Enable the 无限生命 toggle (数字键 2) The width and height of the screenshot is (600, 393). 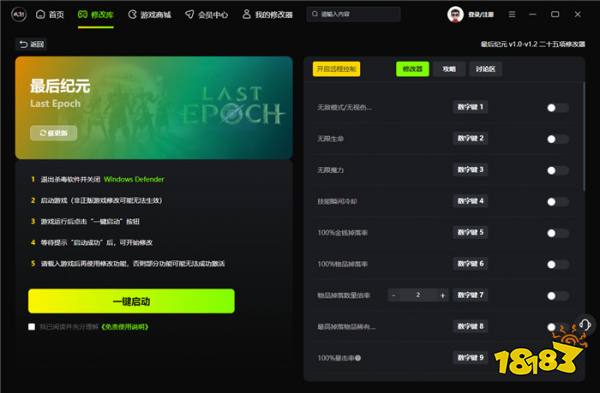(x=557, y=139)
